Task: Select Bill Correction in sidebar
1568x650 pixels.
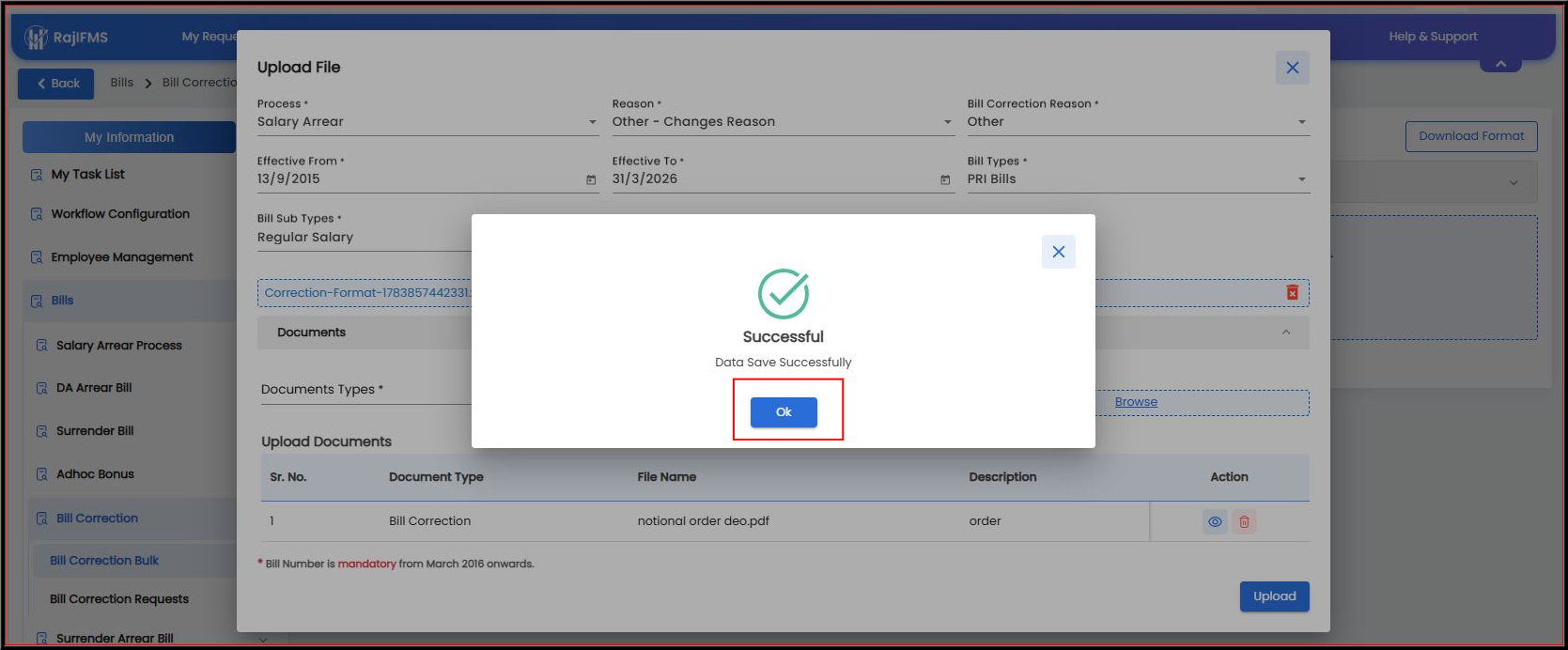Action: 97,518
